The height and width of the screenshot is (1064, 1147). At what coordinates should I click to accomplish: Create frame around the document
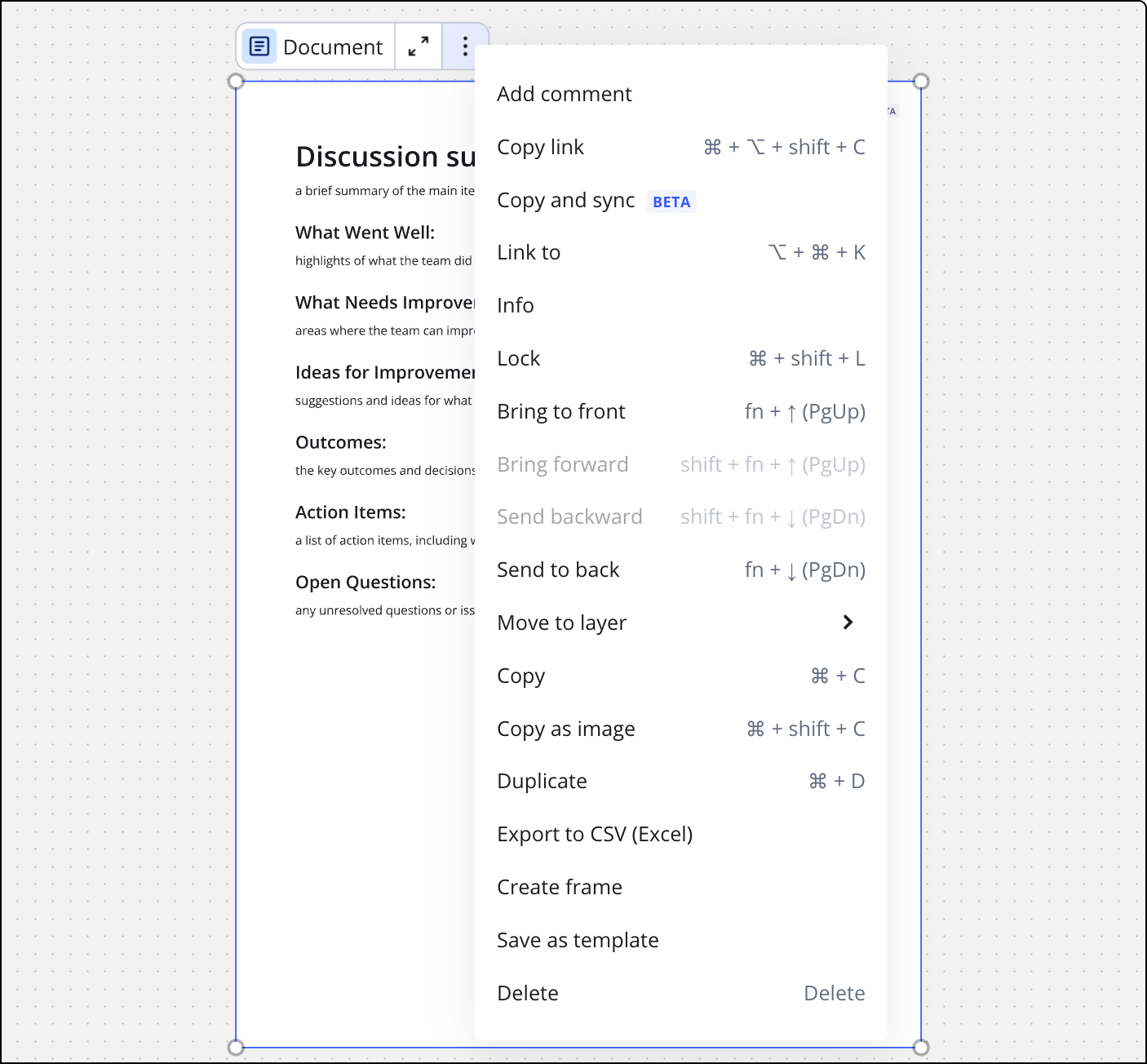click(x=560, y=888)
